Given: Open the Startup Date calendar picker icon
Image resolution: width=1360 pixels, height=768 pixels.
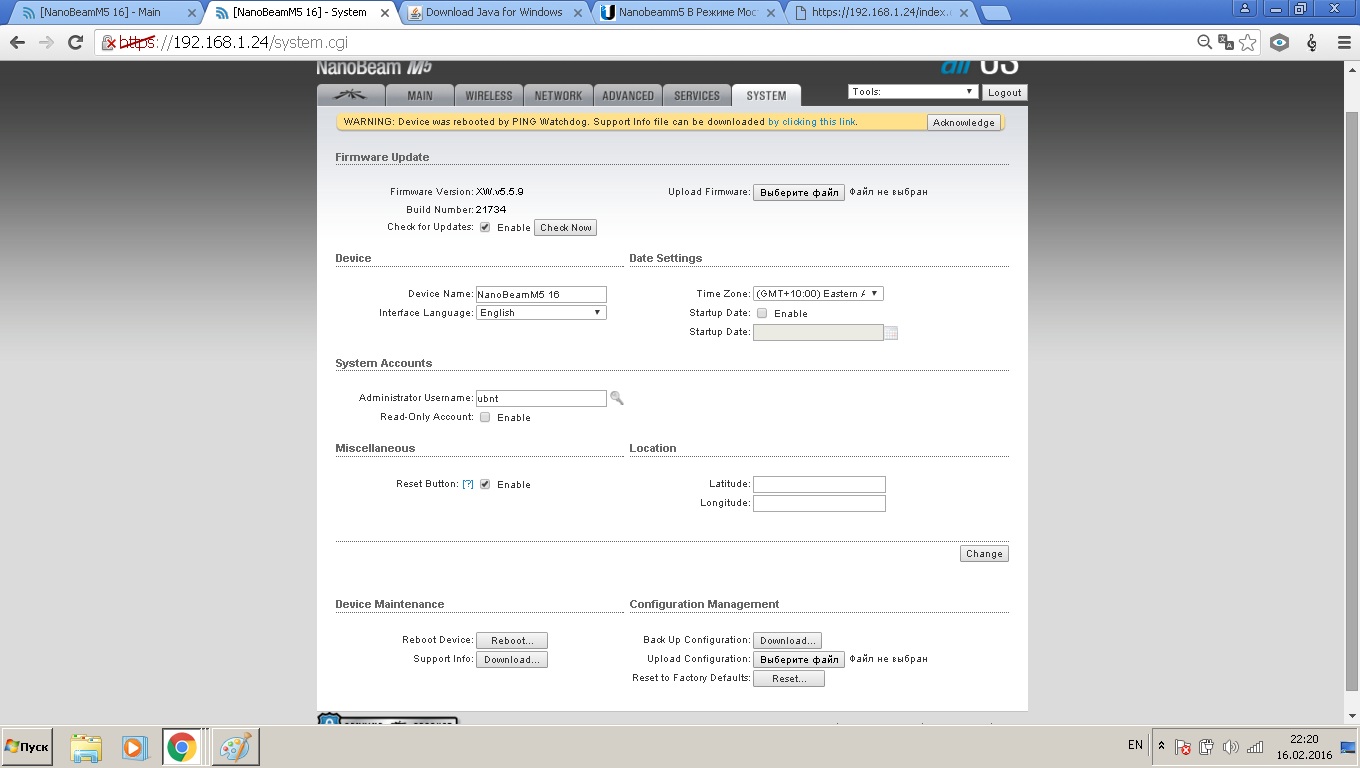Looking at the screenshot, I should 891,333.
